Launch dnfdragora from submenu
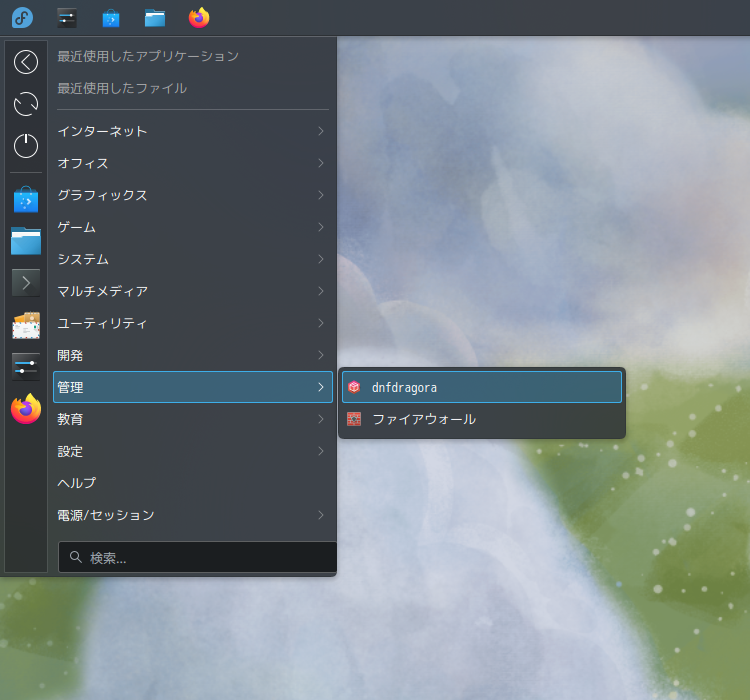The image size is (750, 700). pos(482,387)
